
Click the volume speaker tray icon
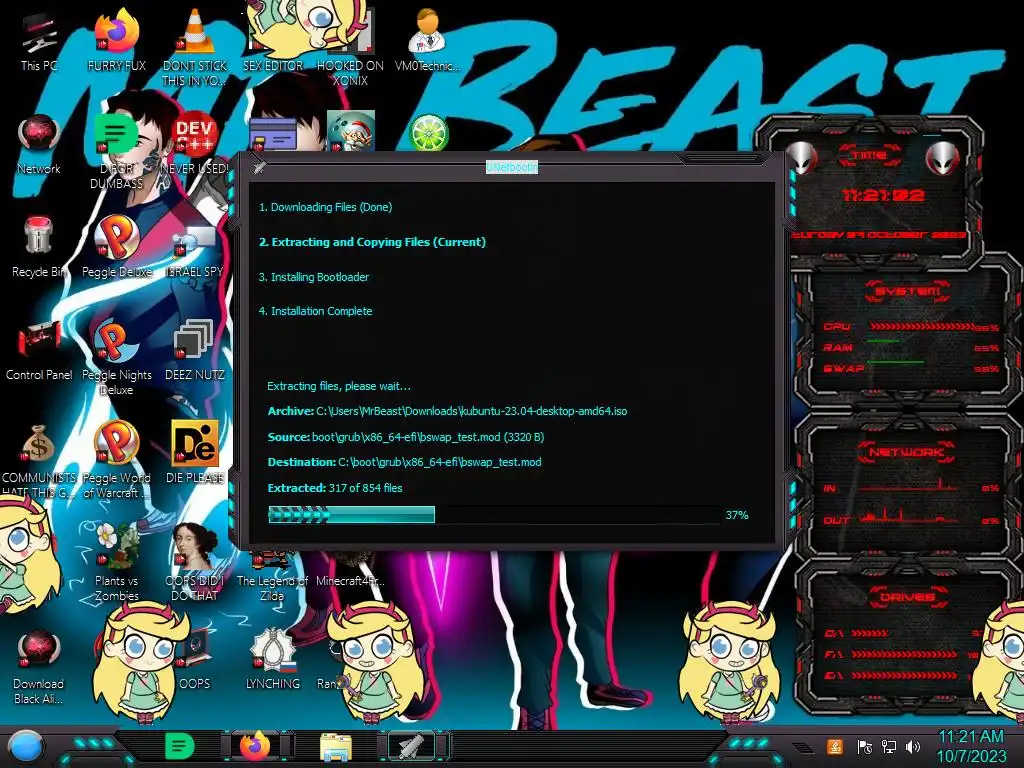point(913,746)
